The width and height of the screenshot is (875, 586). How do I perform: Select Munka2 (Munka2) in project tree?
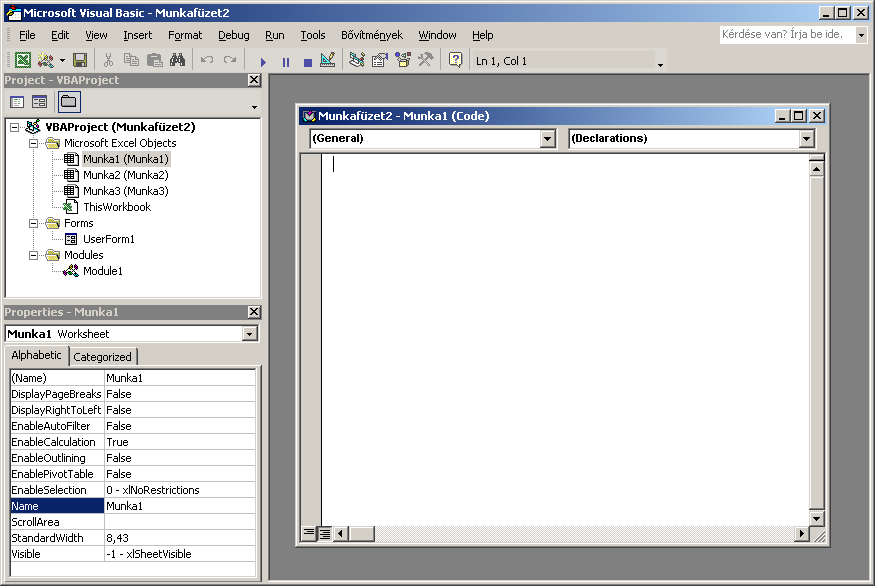[x=126, y=175]
